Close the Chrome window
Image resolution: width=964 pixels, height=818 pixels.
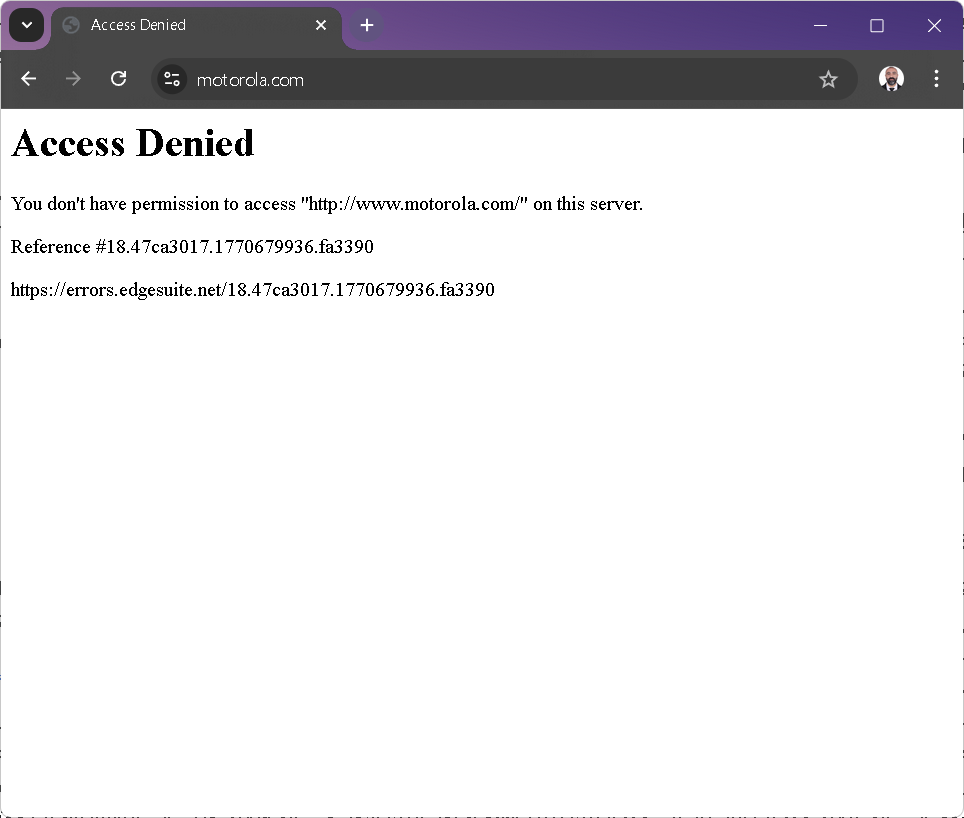tap(934, 25)
